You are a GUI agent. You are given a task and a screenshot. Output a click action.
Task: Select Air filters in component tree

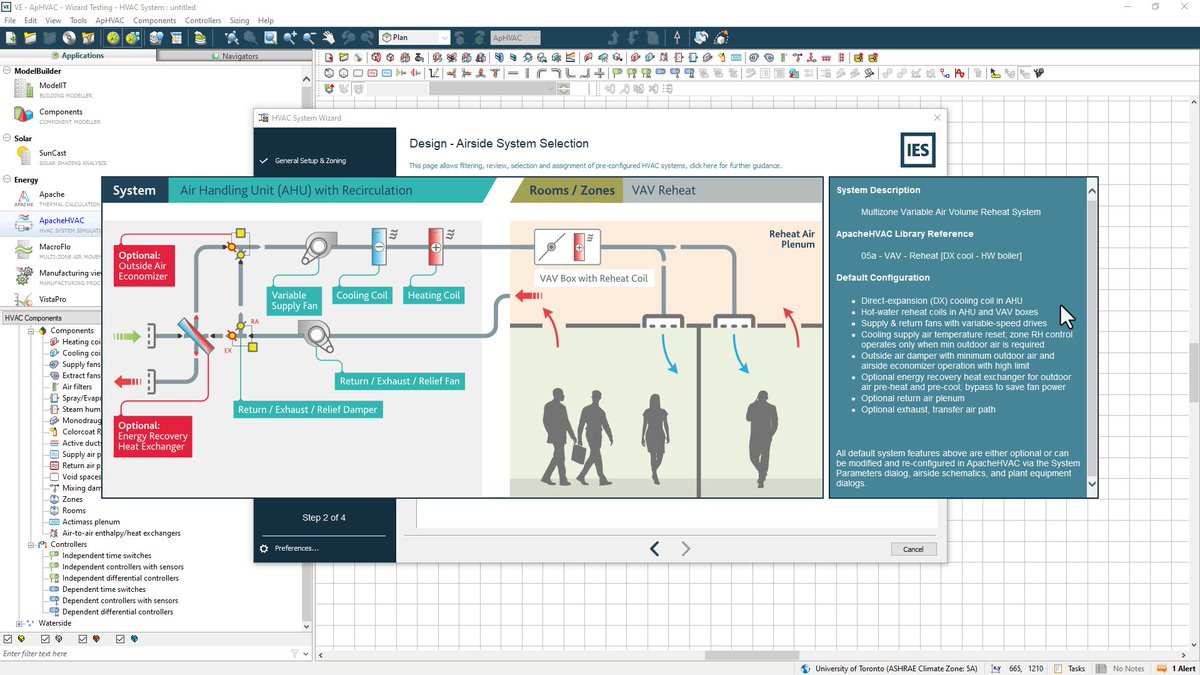point(77,386)
